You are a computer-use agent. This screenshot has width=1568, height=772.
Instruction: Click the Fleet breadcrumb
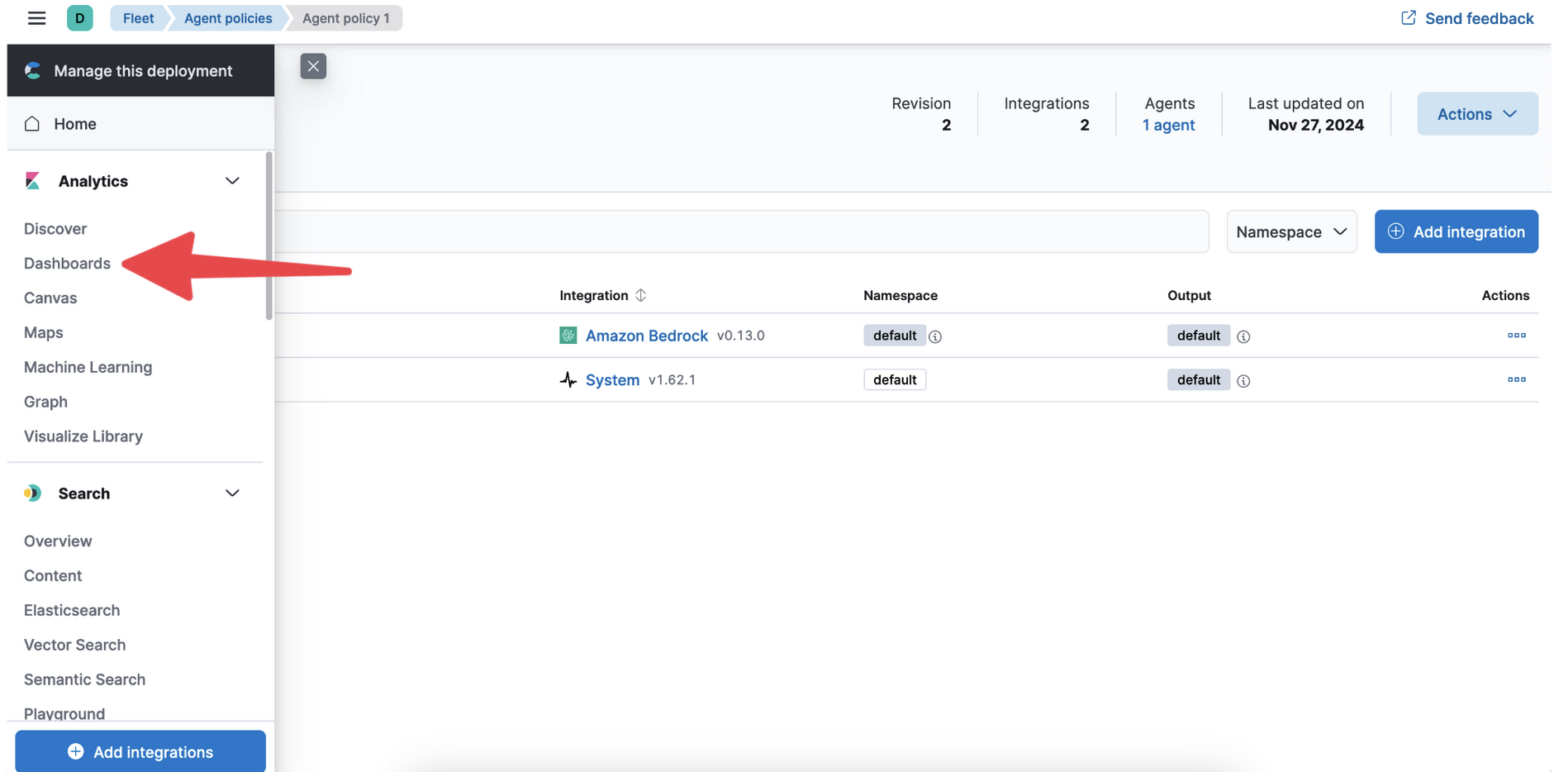click(x=138, y=18)
